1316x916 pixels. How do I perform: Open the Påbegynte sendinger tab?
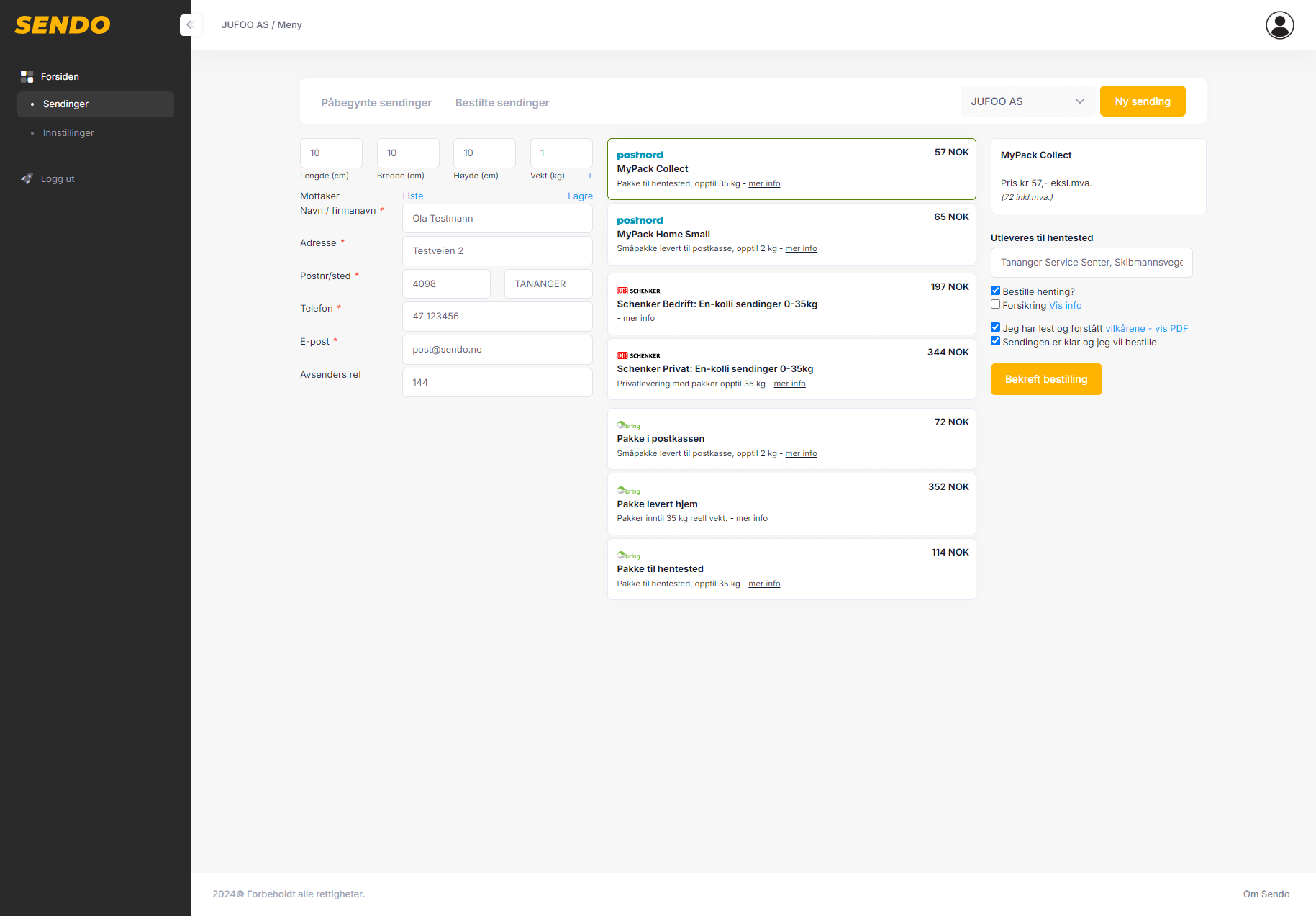point(376,103)
